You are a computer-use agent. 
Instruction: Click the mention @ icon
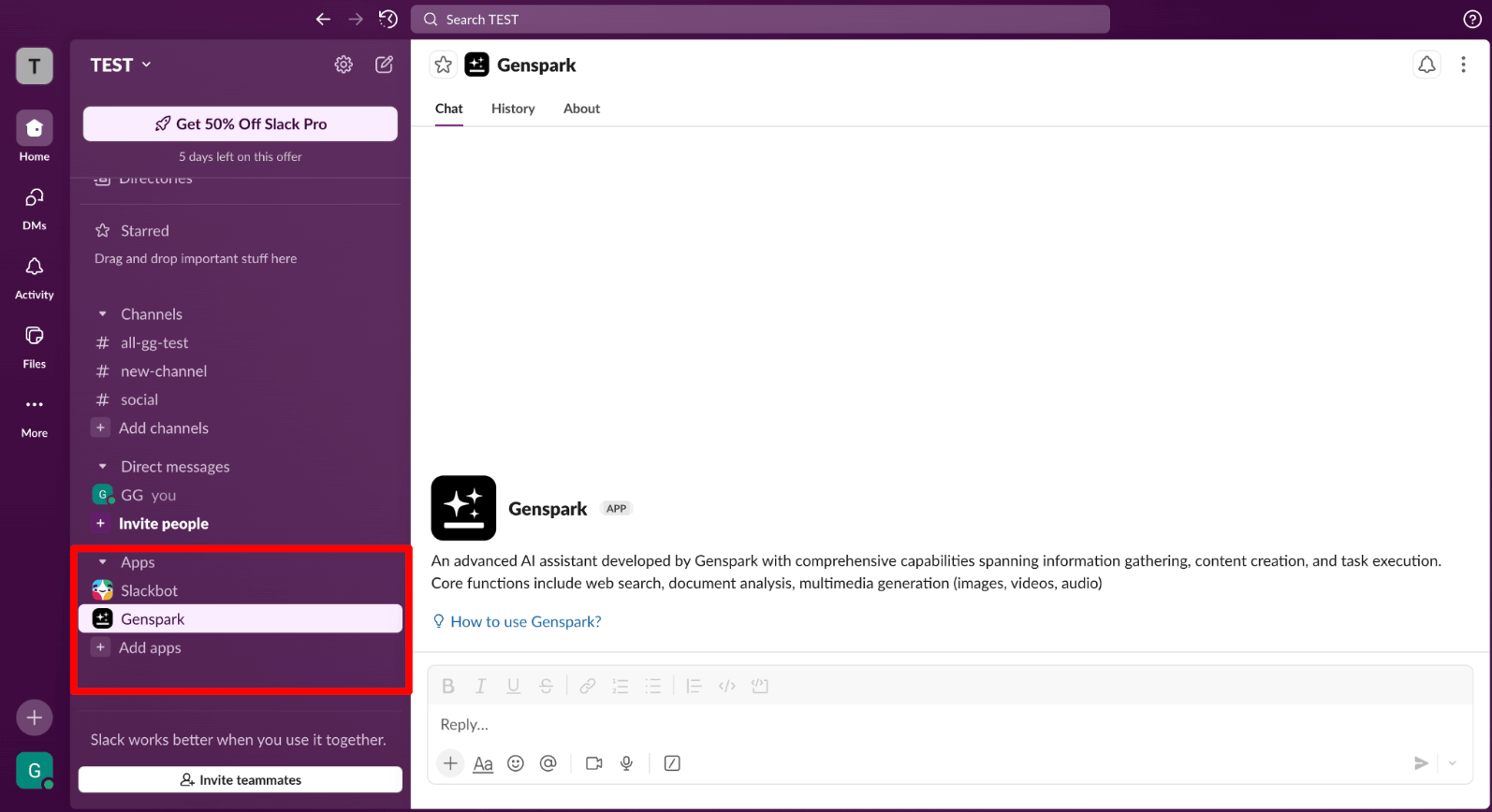548,763
